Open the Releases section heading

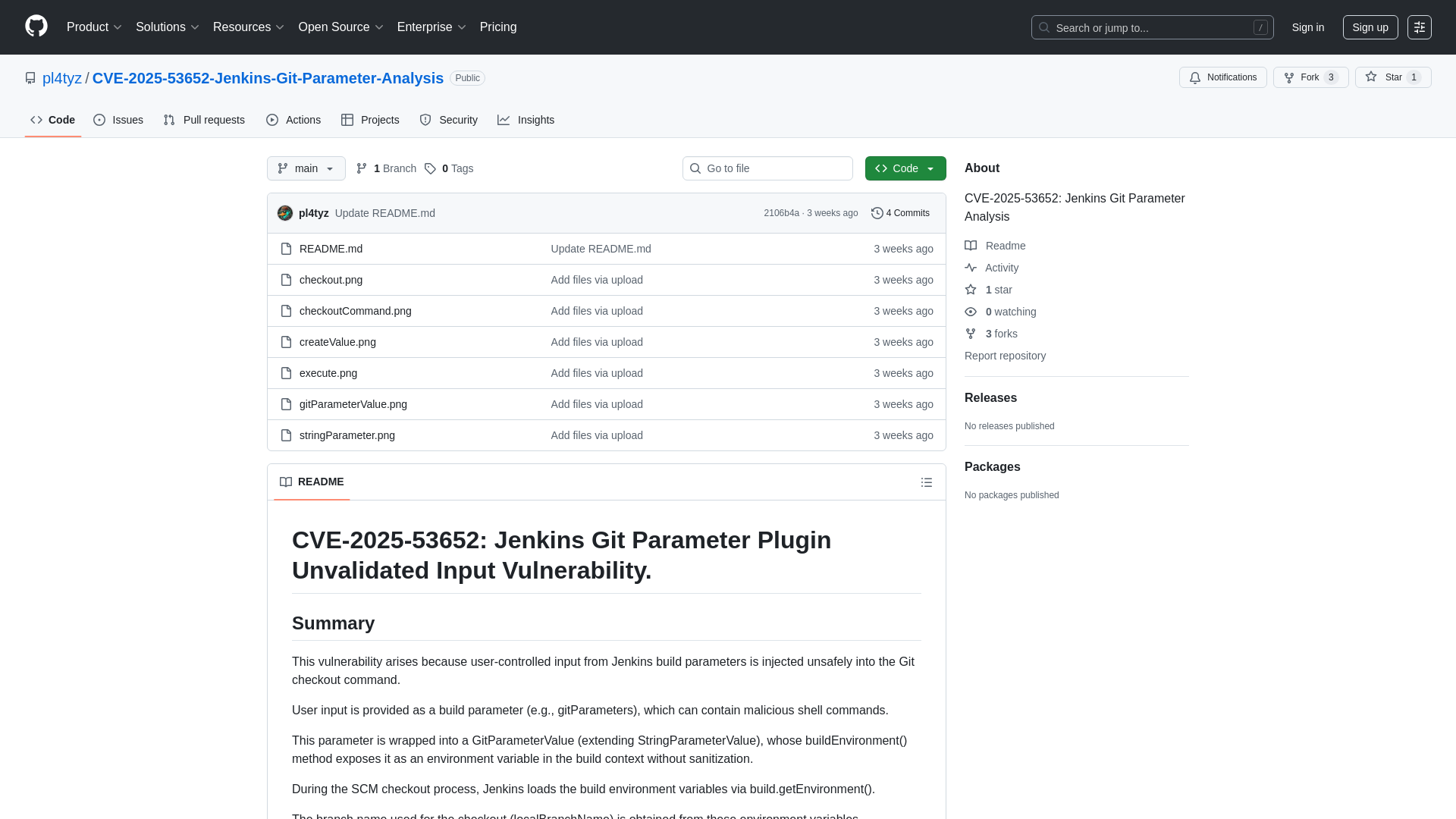click(990, 398)
